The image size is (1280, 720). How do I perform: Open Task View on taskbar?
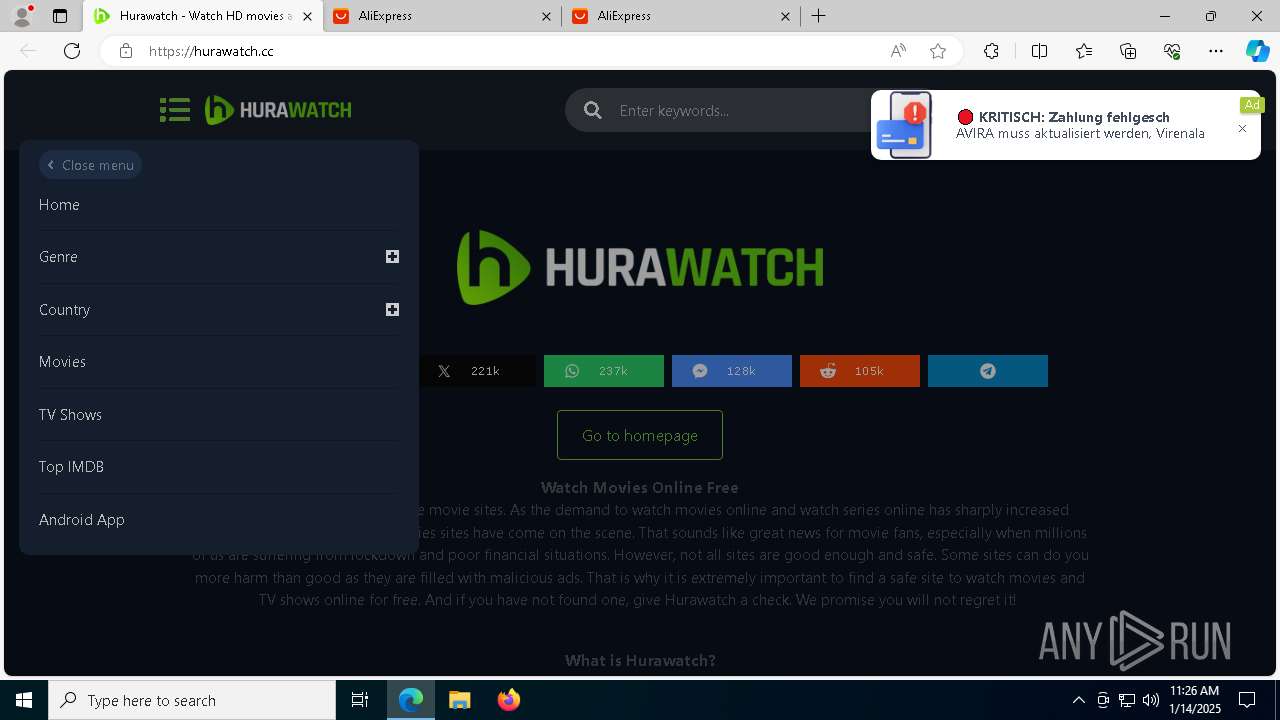click(x=360, y=700)
